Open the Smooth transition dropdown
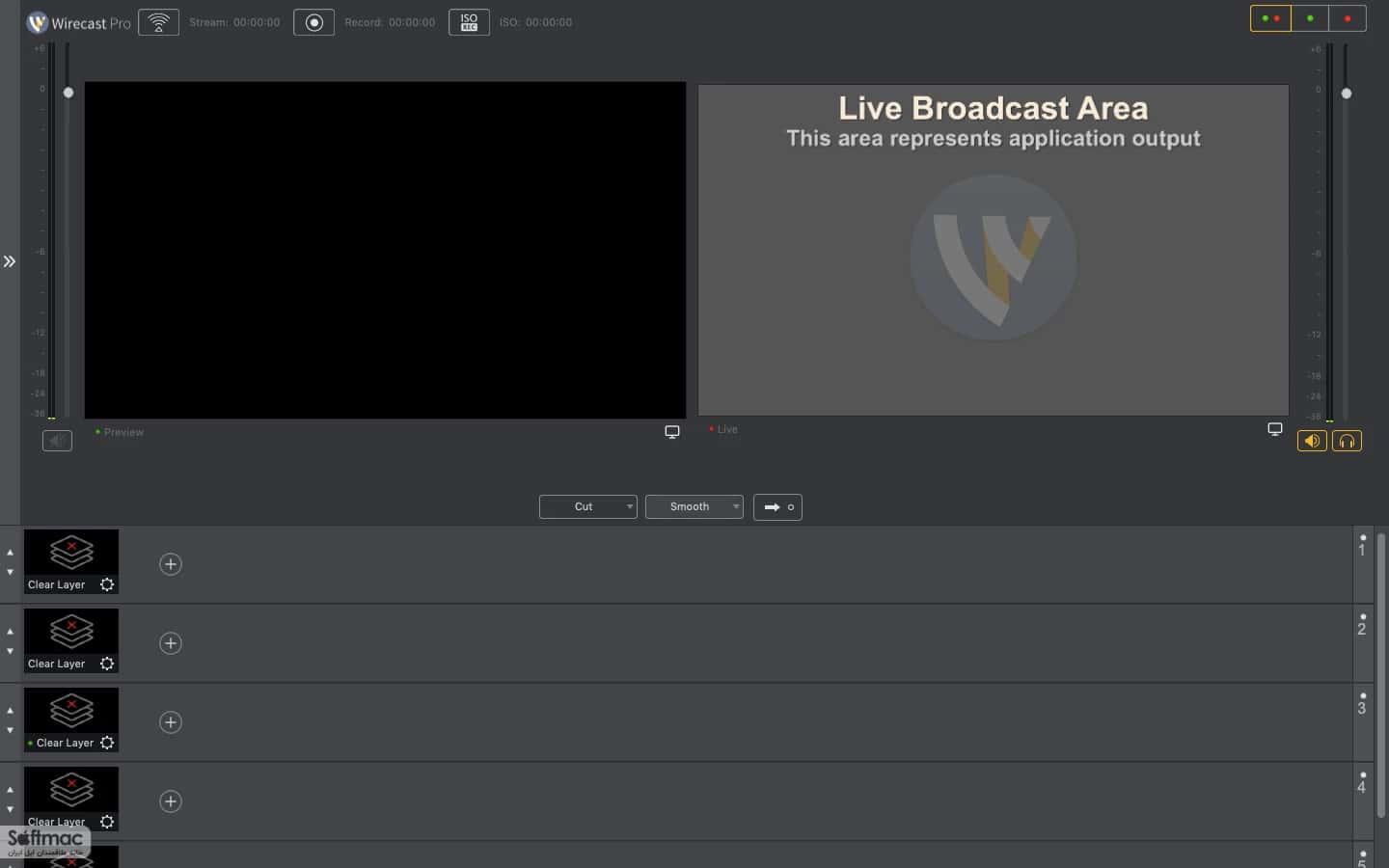The image size is (1389, 868). coord(694,506)
